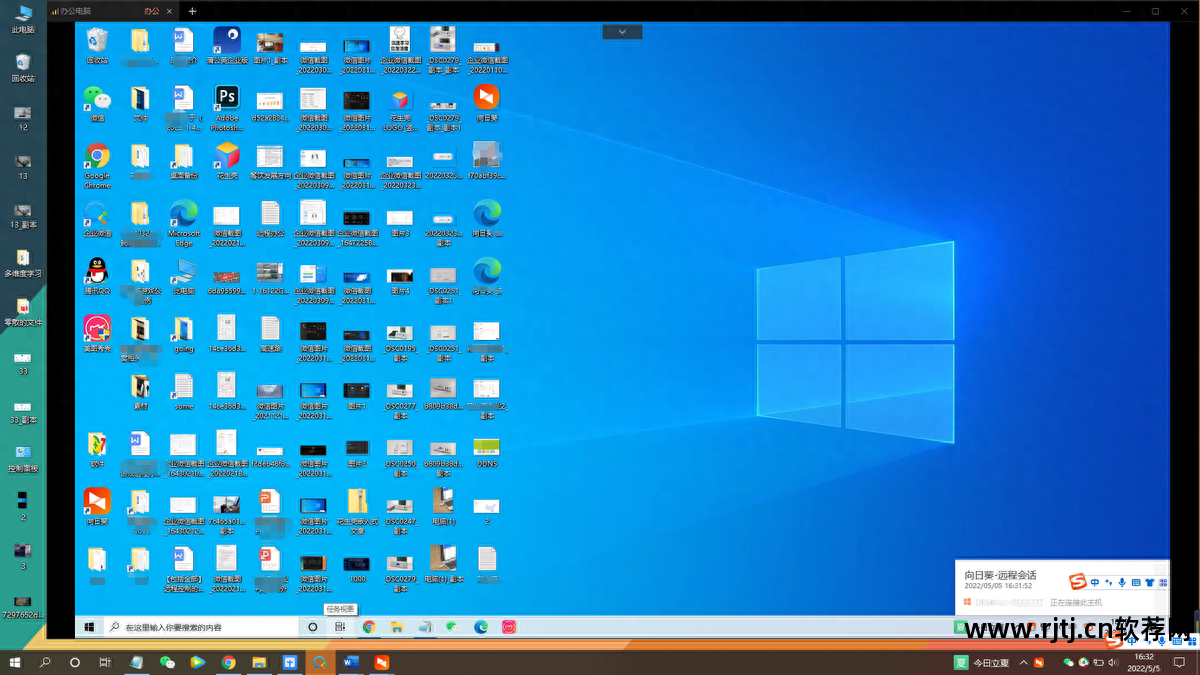This screenshot has width=1200, height=675.
Task: Open the local Windows Start button
Action: 15,662
